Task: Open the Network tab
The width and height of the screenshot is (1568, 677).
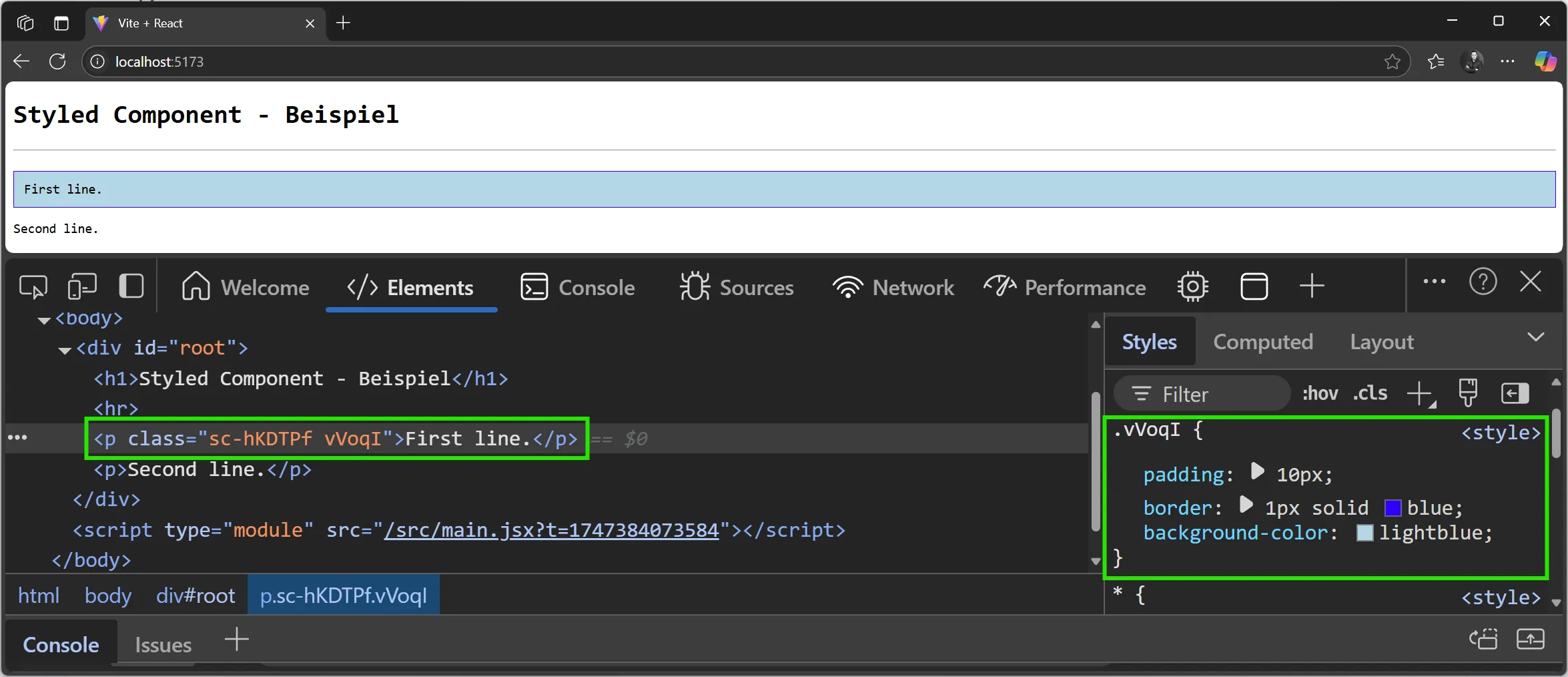Action: (x=893, y=287)
